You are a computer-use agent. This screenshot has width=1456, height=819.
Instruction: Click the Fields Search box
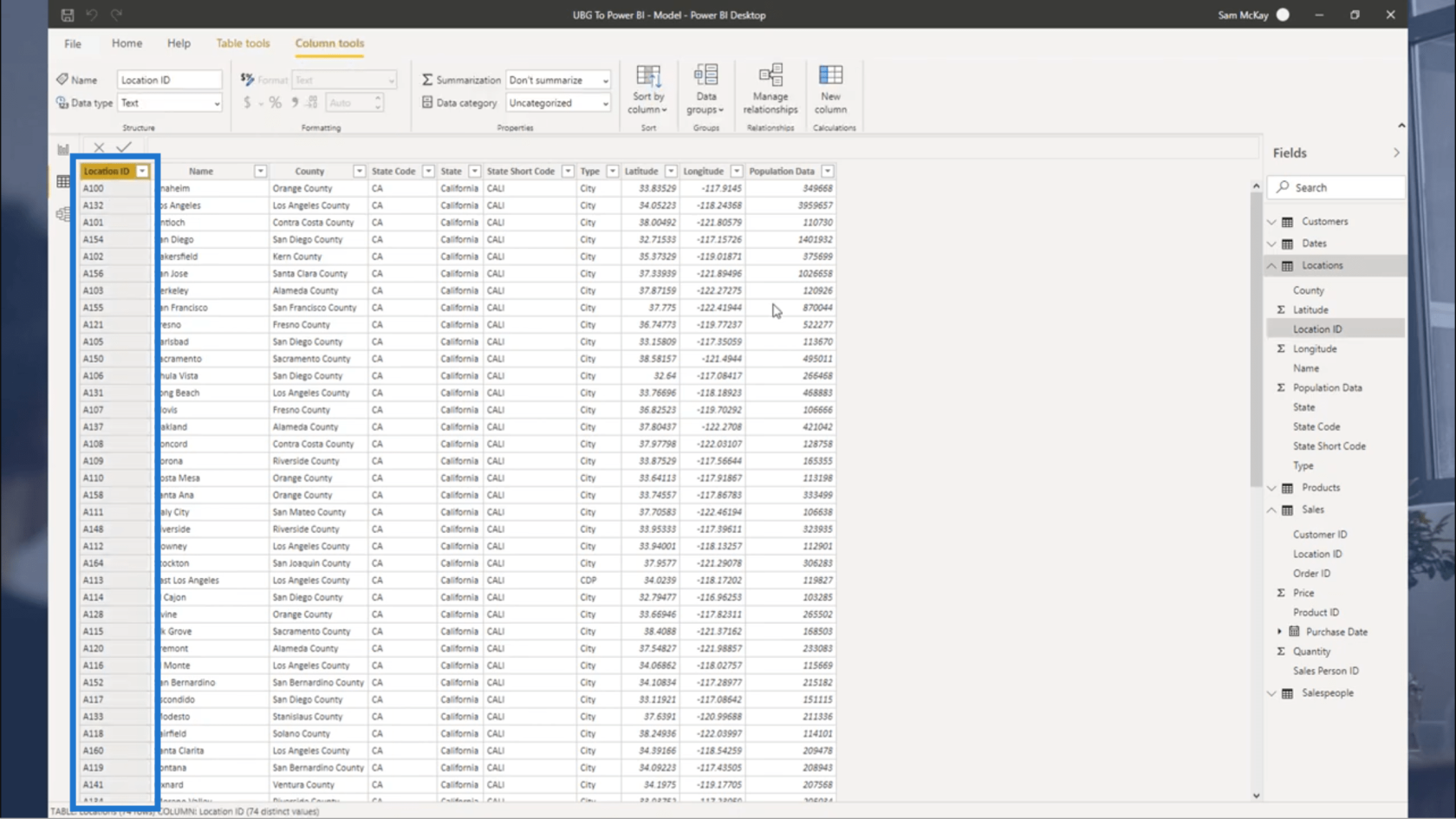click(x=1336, y=187)
